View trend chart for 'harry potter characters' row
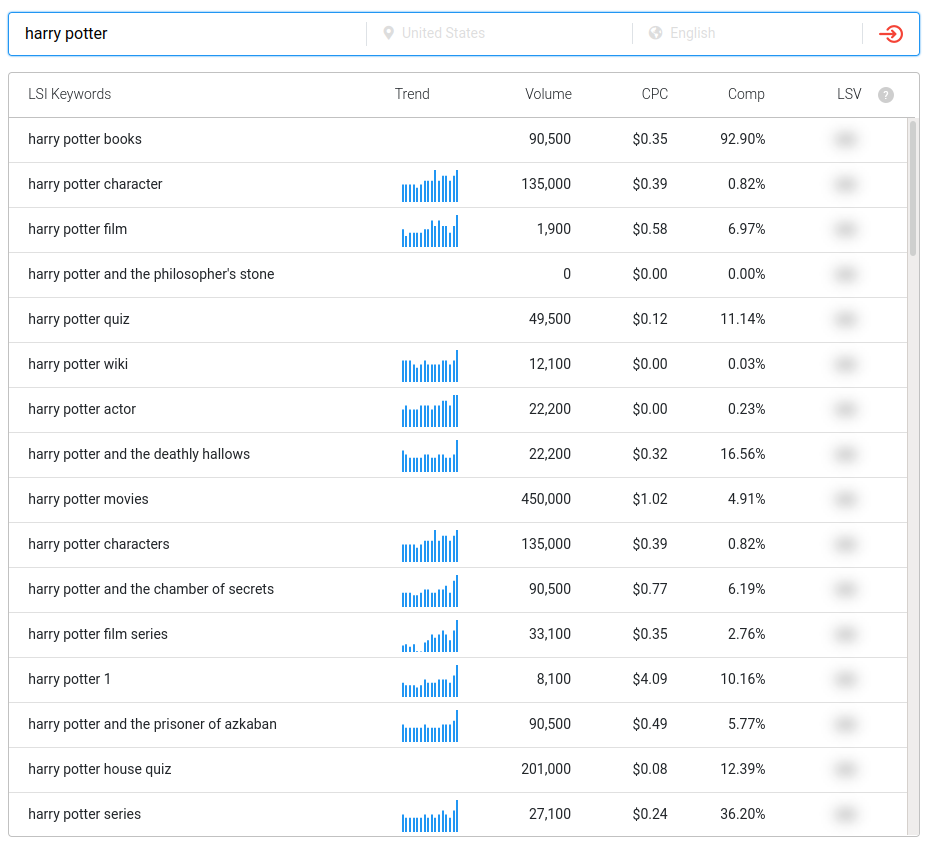The width and height of the screenshot is (938, 848). point(430,546)
